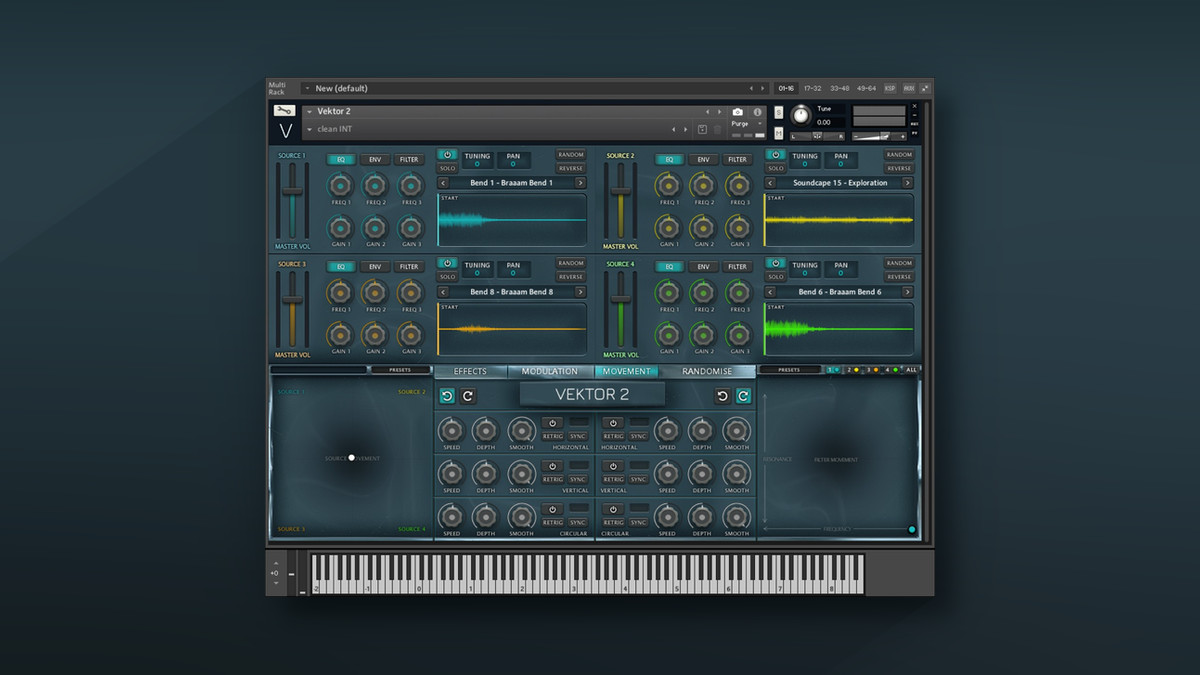Click the Source 1 Master Vol slider

click(x=293, y=200)
